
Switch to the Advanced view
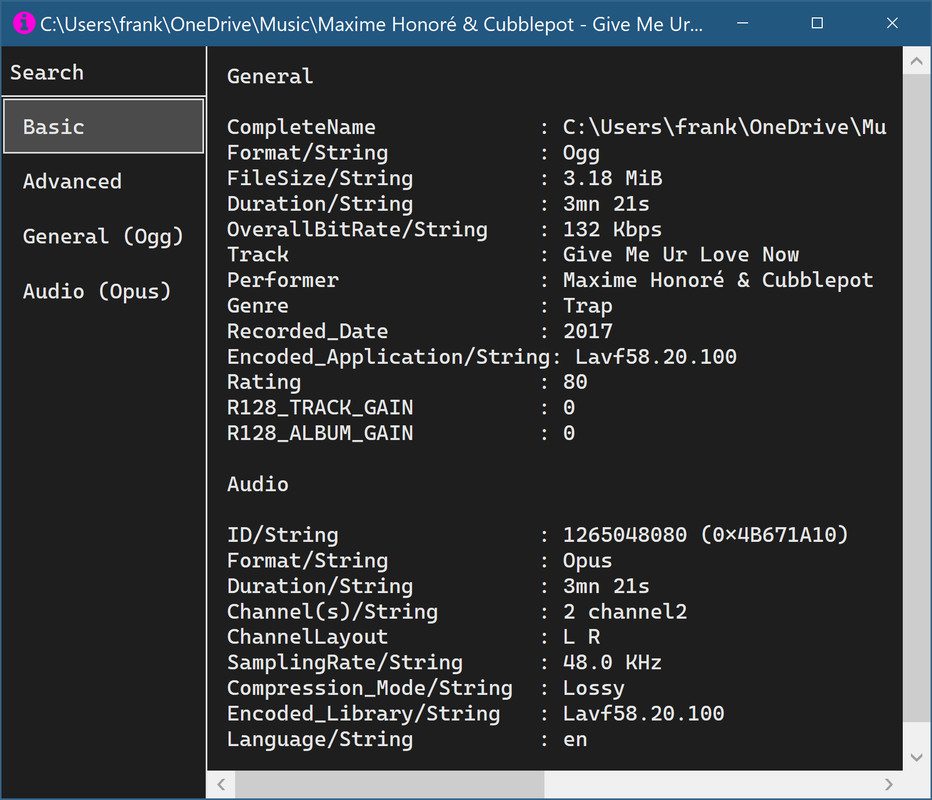(x=103, y=181)
